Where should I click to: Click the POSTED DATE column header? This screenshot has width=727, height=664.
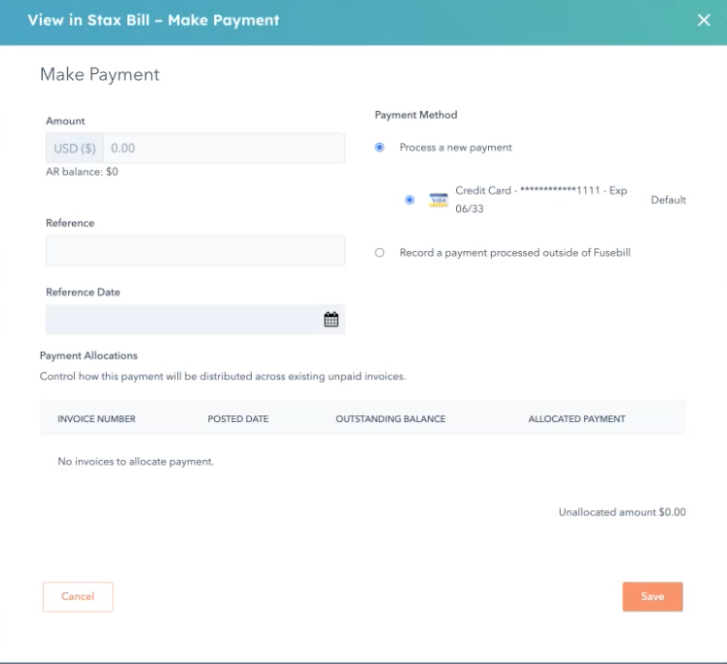(x=238, y=419)
